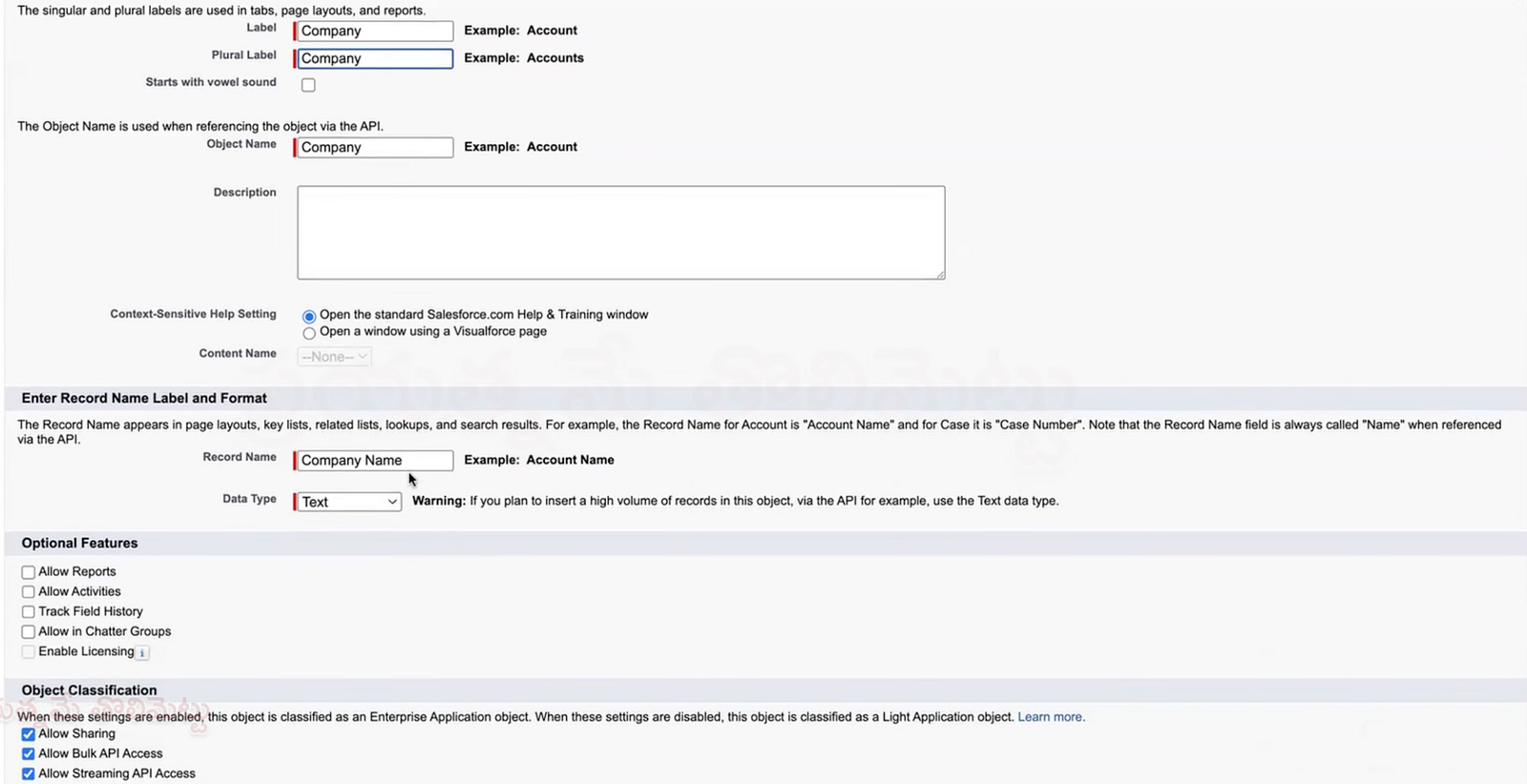Uncheck Allow Streaming API Access

tap(29, 774)
